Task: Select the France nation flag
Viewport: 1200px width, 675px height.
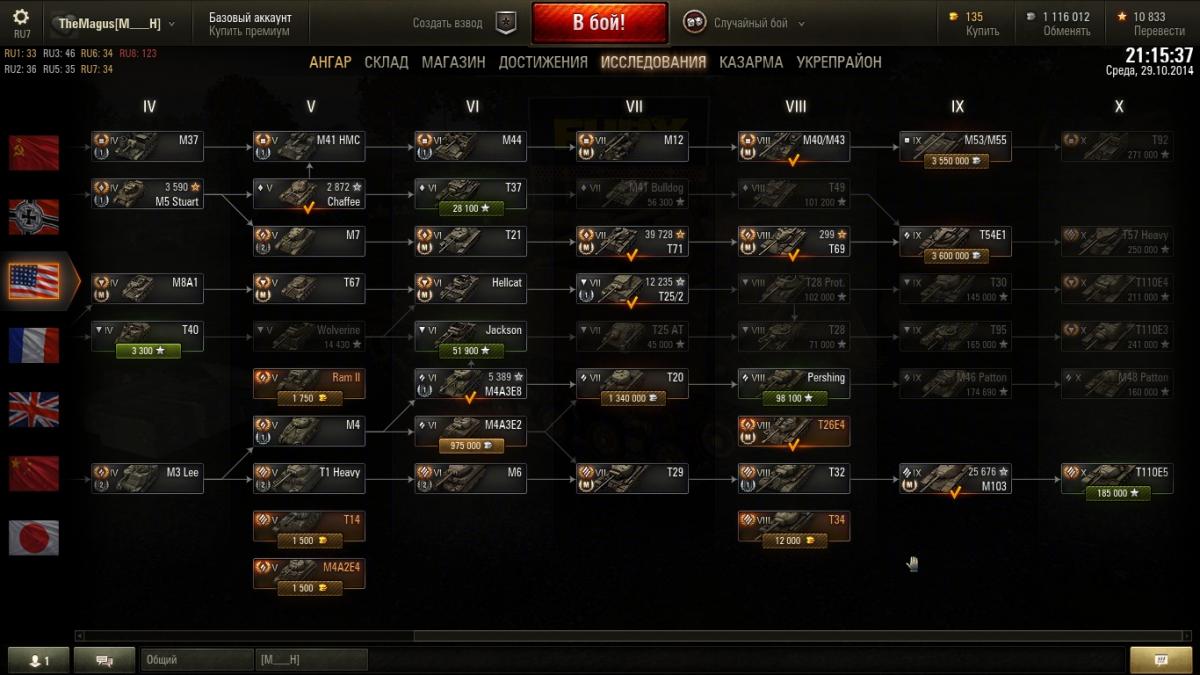Action: pyautogui.click(x=34, y=345)
